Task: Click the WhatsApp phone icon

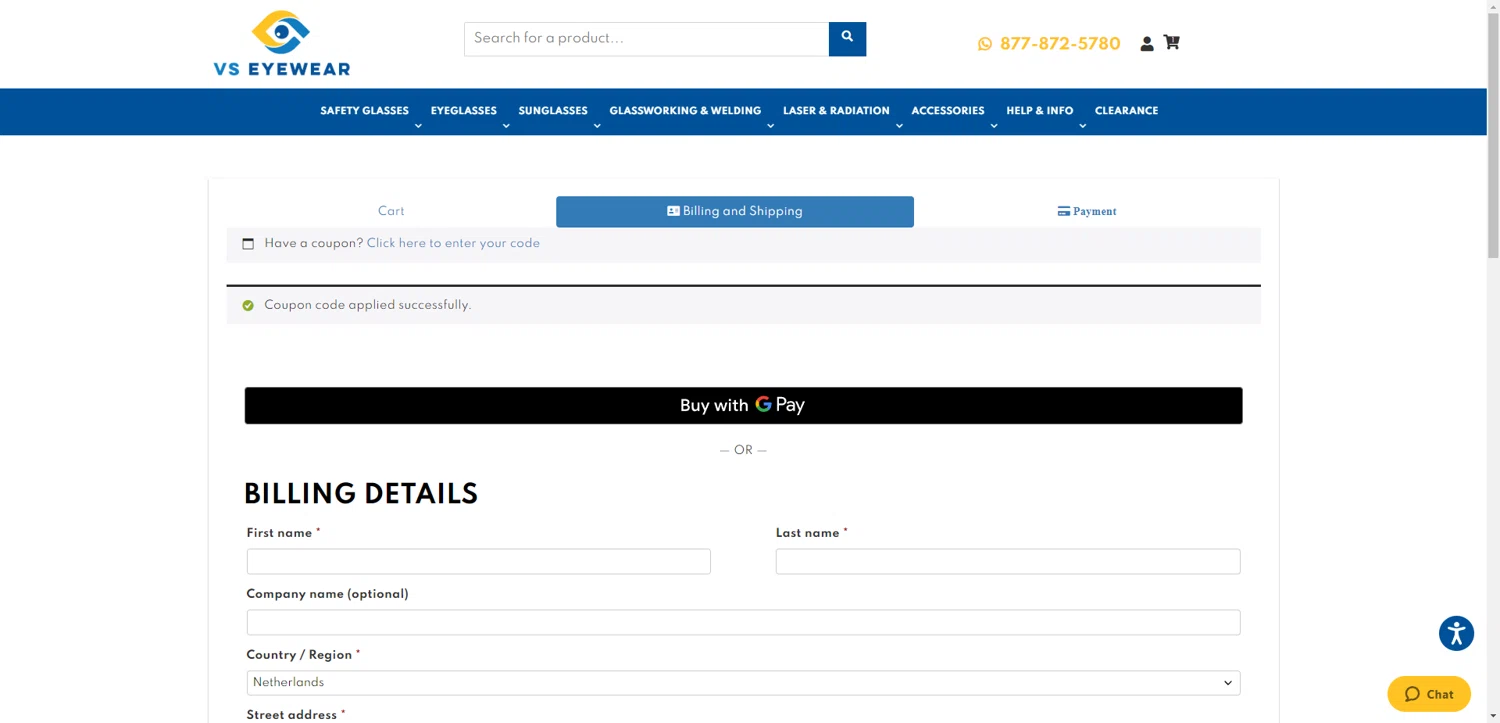Action: [x=985, y=44]
